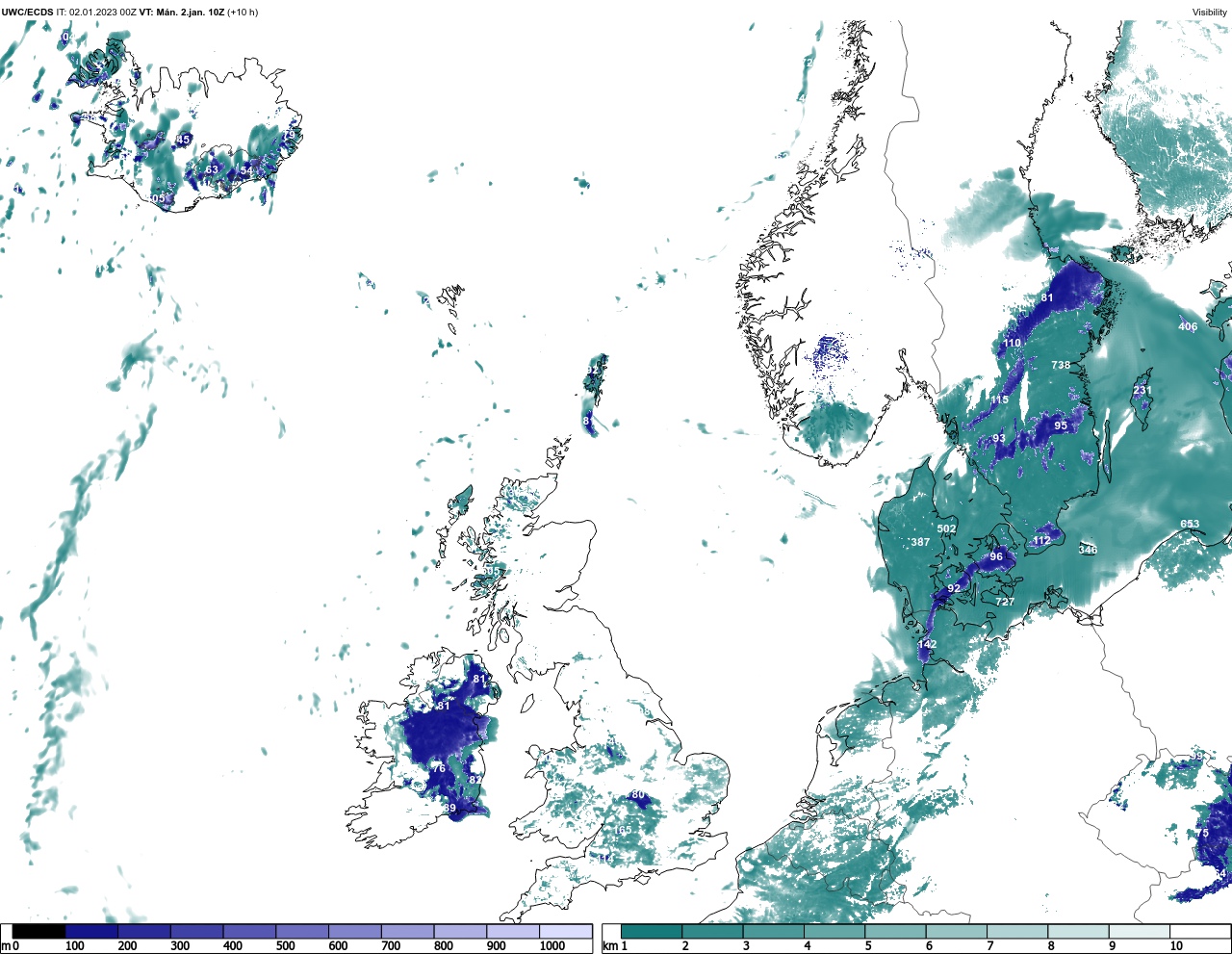1232x954 pixels.
Task: Click the '115' value in western Sweden
Action: pyautogui.click(x=999, y=400)
